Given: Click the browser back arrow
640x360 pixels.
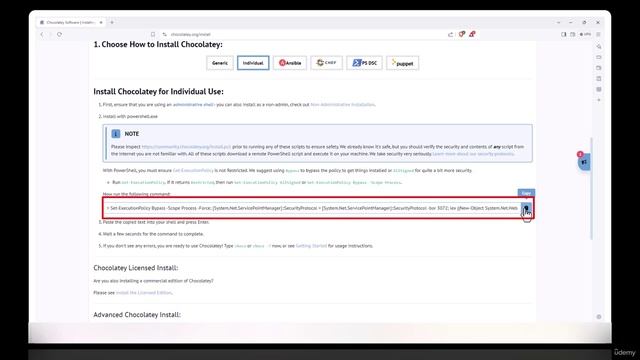Looking at the screenshot, I should pos(42,34).
